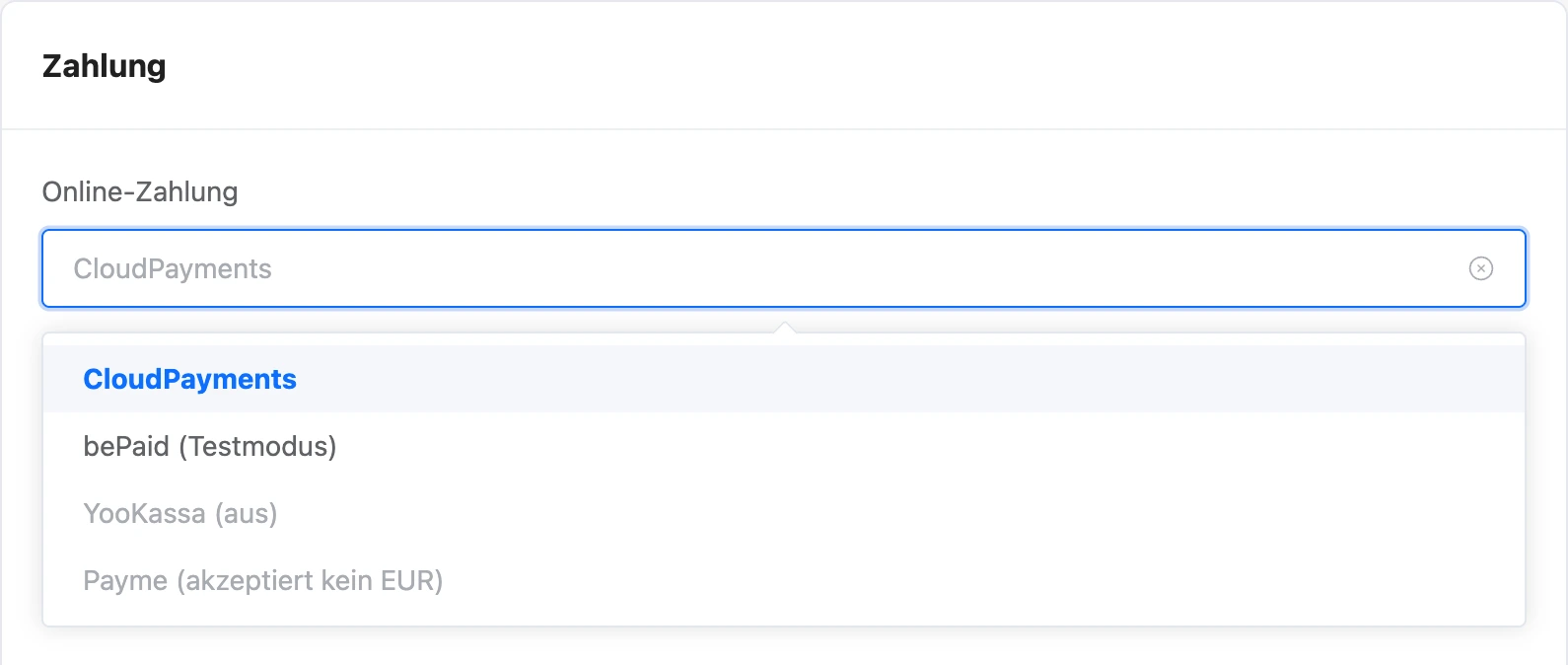1568x665 pixels.
Task: Click the CloudPayments placeholder text in the field
Action: coord(173,268)
